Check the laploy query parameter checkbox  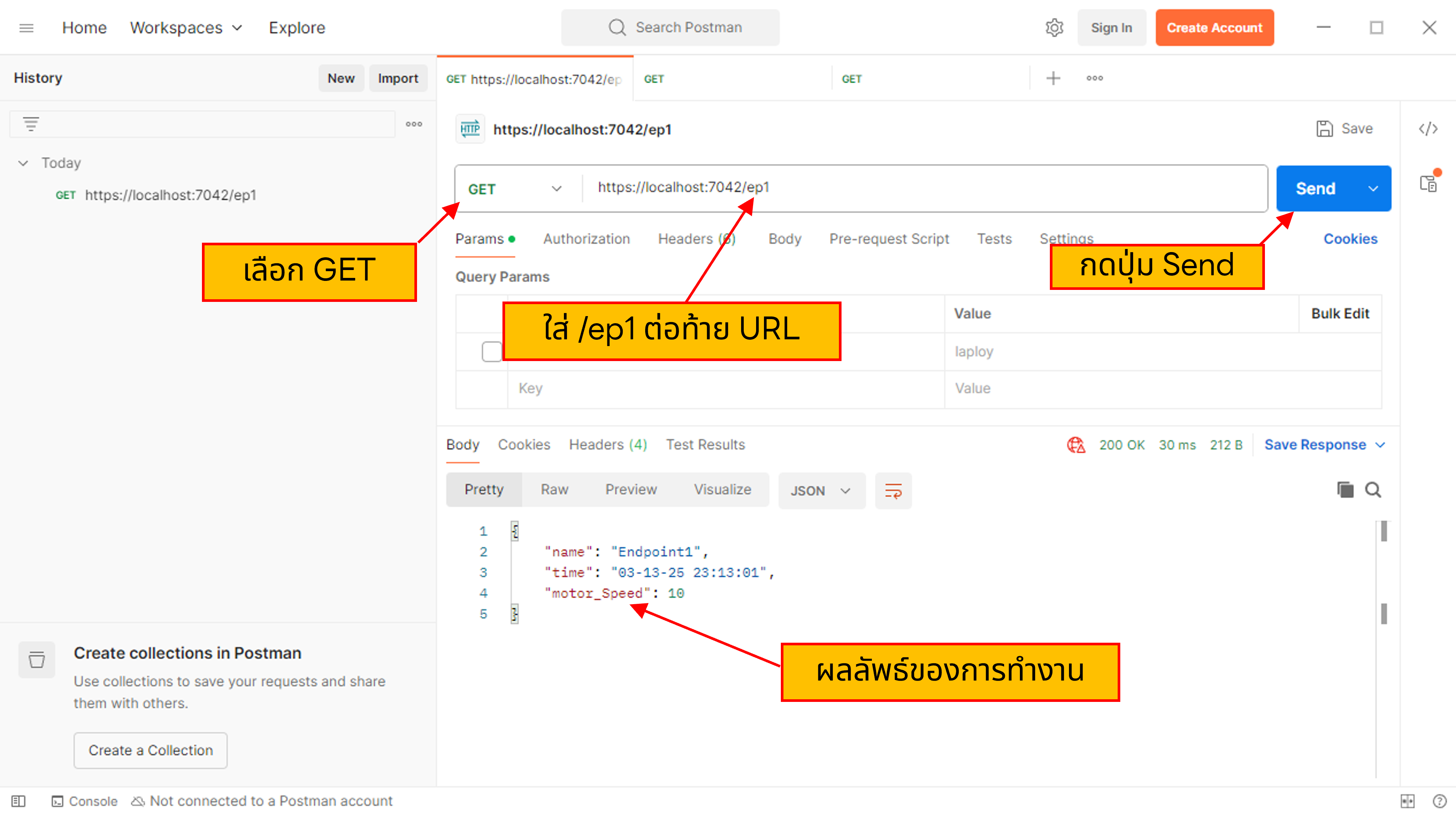(x=491, y=352)
